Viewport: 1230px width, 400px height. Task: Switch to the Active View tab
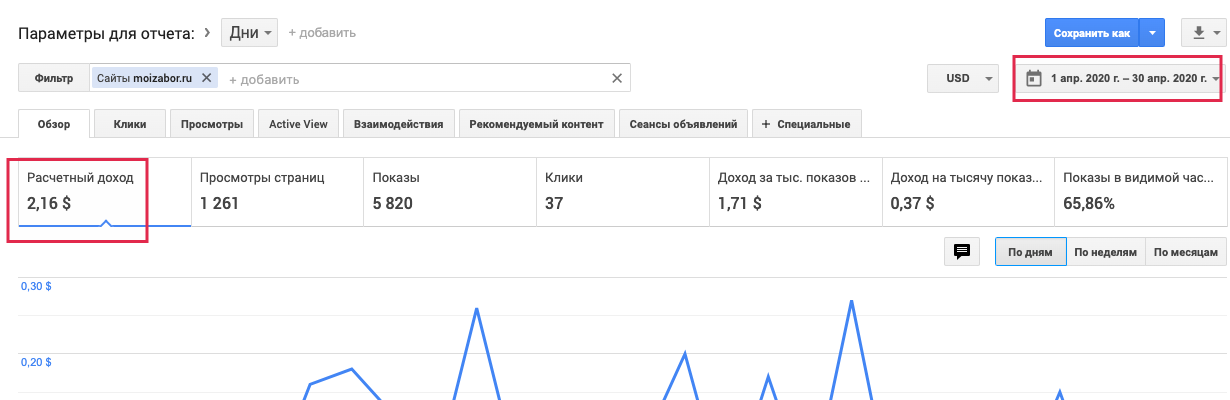tap(298, 124)
